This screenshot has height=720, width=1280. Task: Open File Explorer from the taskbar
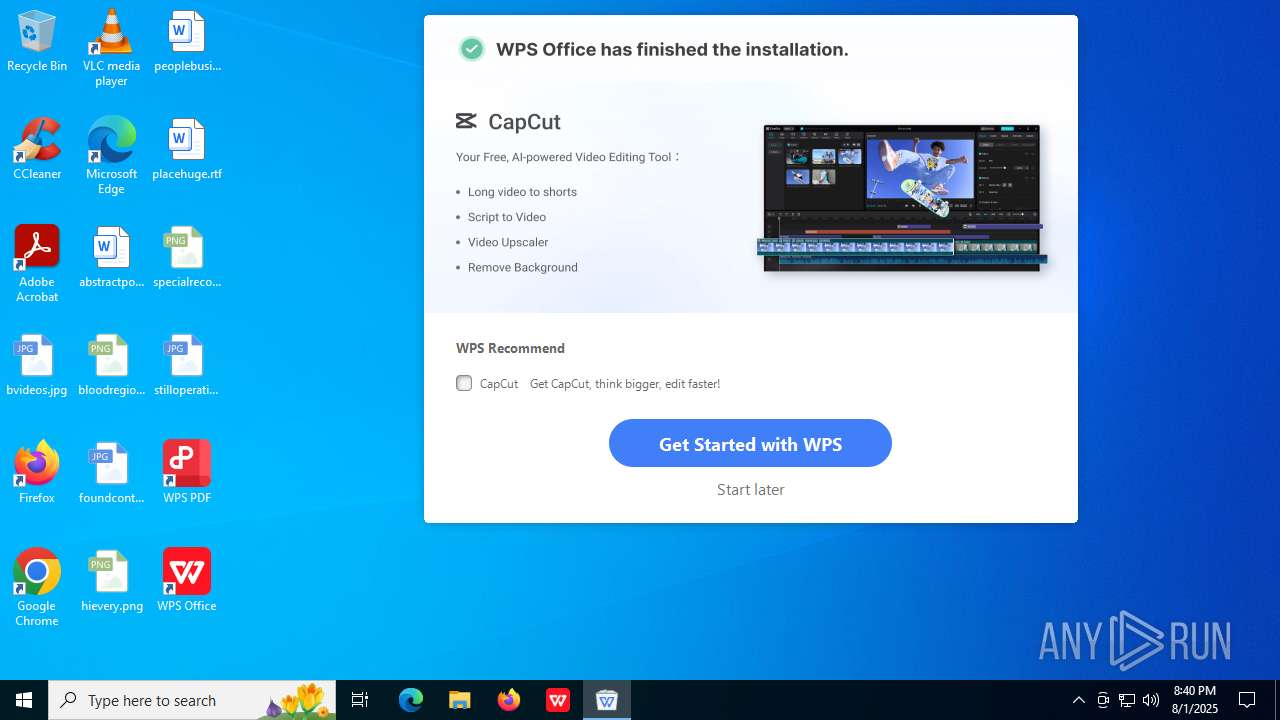coord(459,700)
